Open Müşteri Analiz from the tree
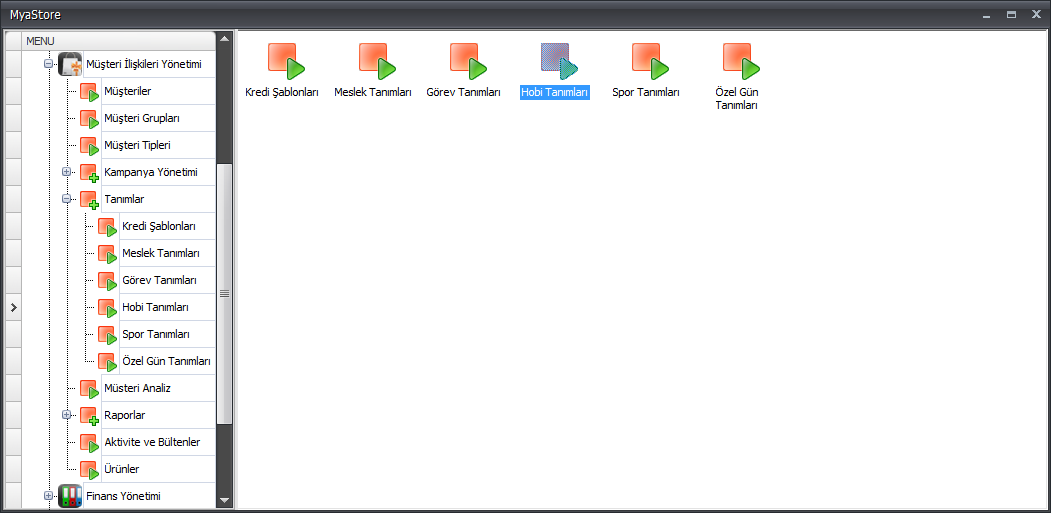Image resolution: width=1051 pixels, height=513 pixels. tap(137, 388)
